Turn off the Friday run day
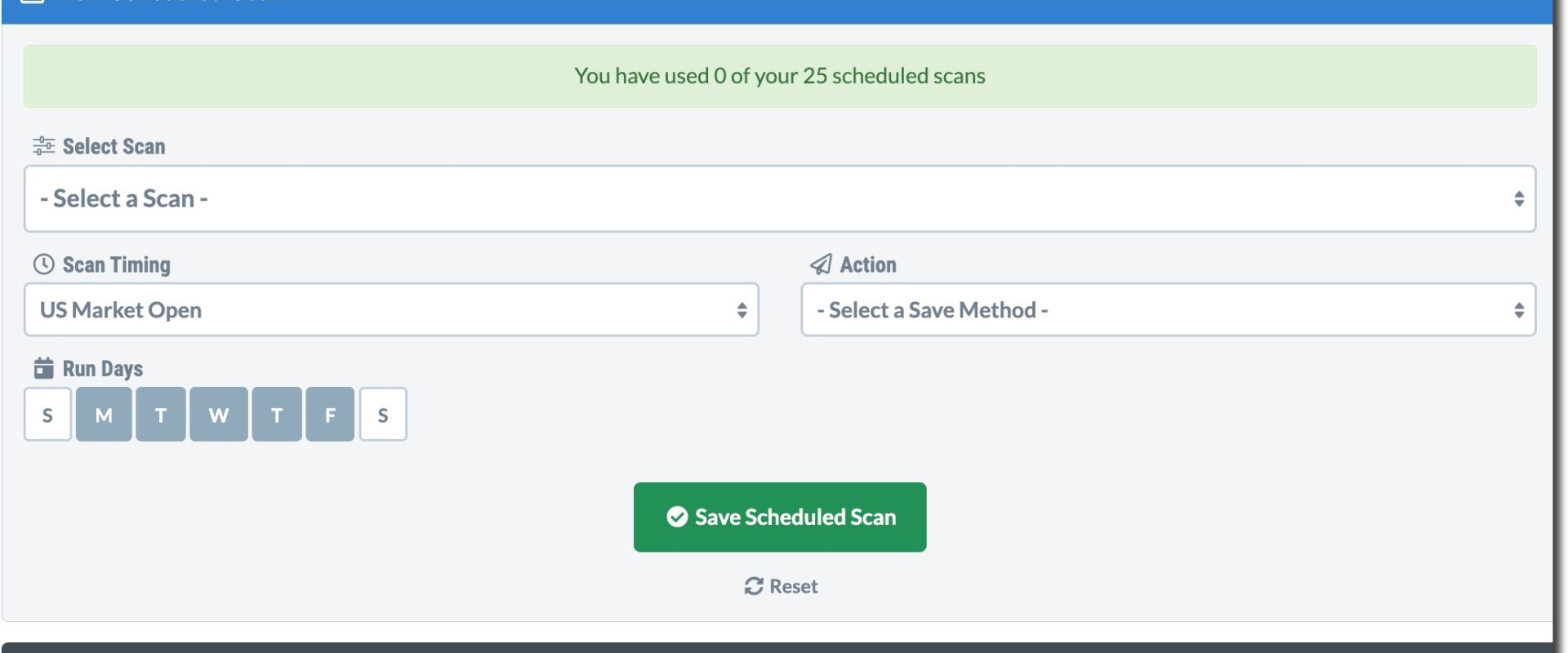Screen dimensions: 1568x653 330,415
